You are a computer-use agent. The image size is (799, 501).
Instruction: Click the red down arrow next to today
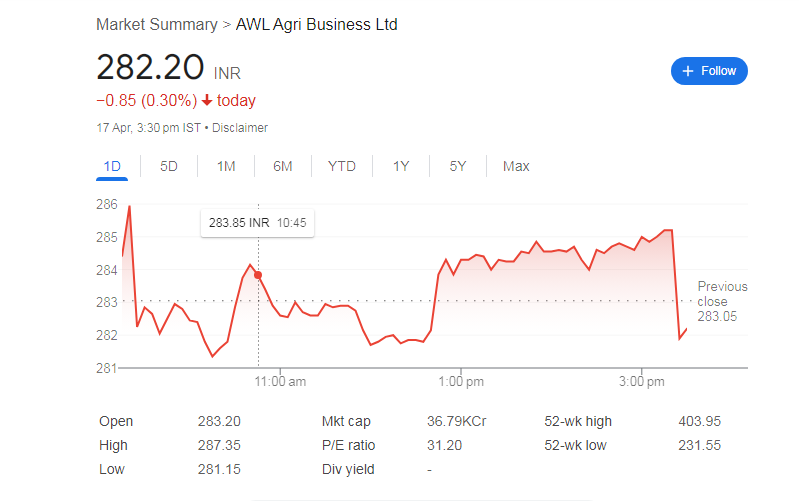(207, 100)
